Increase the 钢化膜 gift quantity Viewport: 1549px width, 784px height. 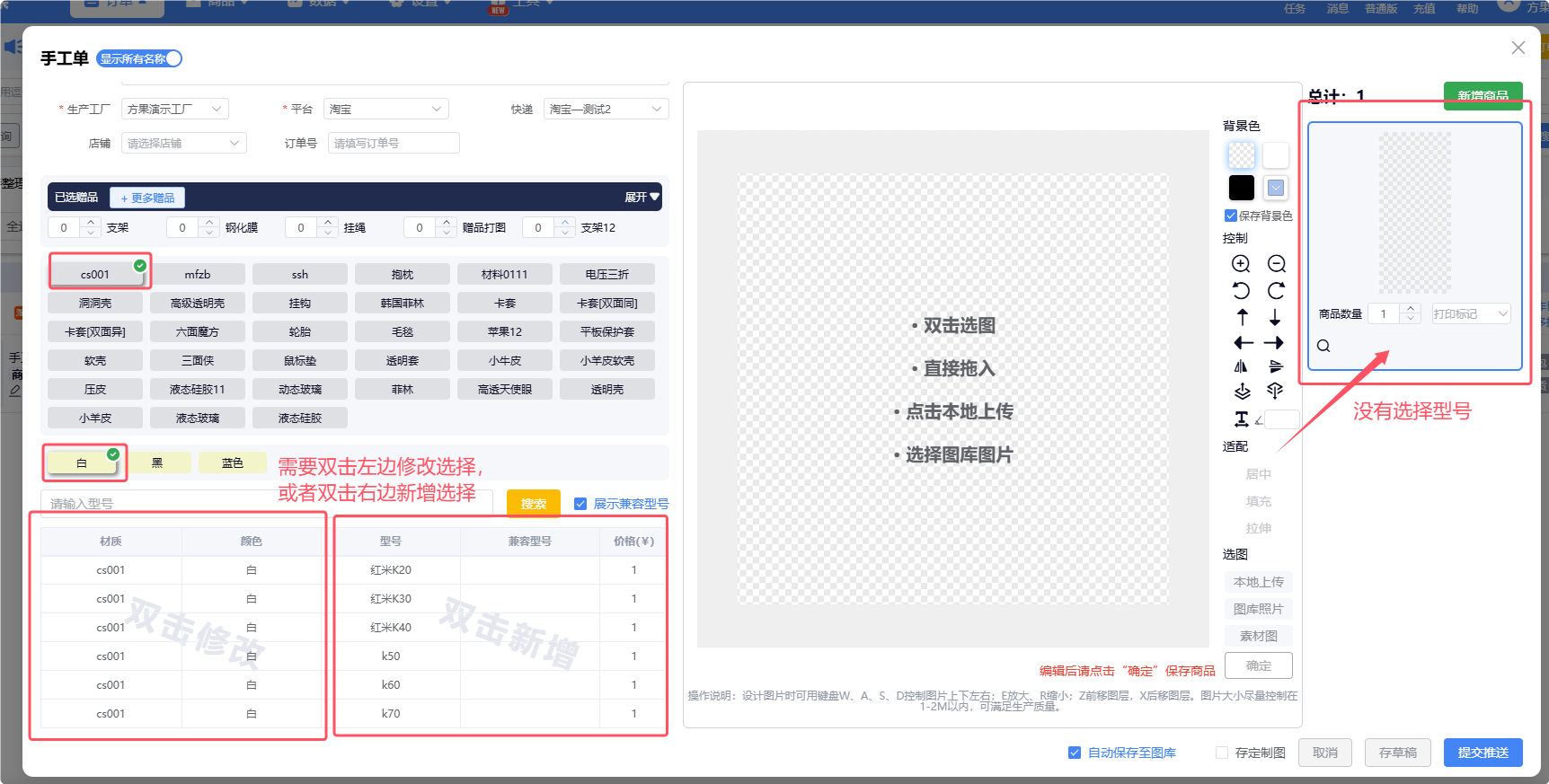209,222
